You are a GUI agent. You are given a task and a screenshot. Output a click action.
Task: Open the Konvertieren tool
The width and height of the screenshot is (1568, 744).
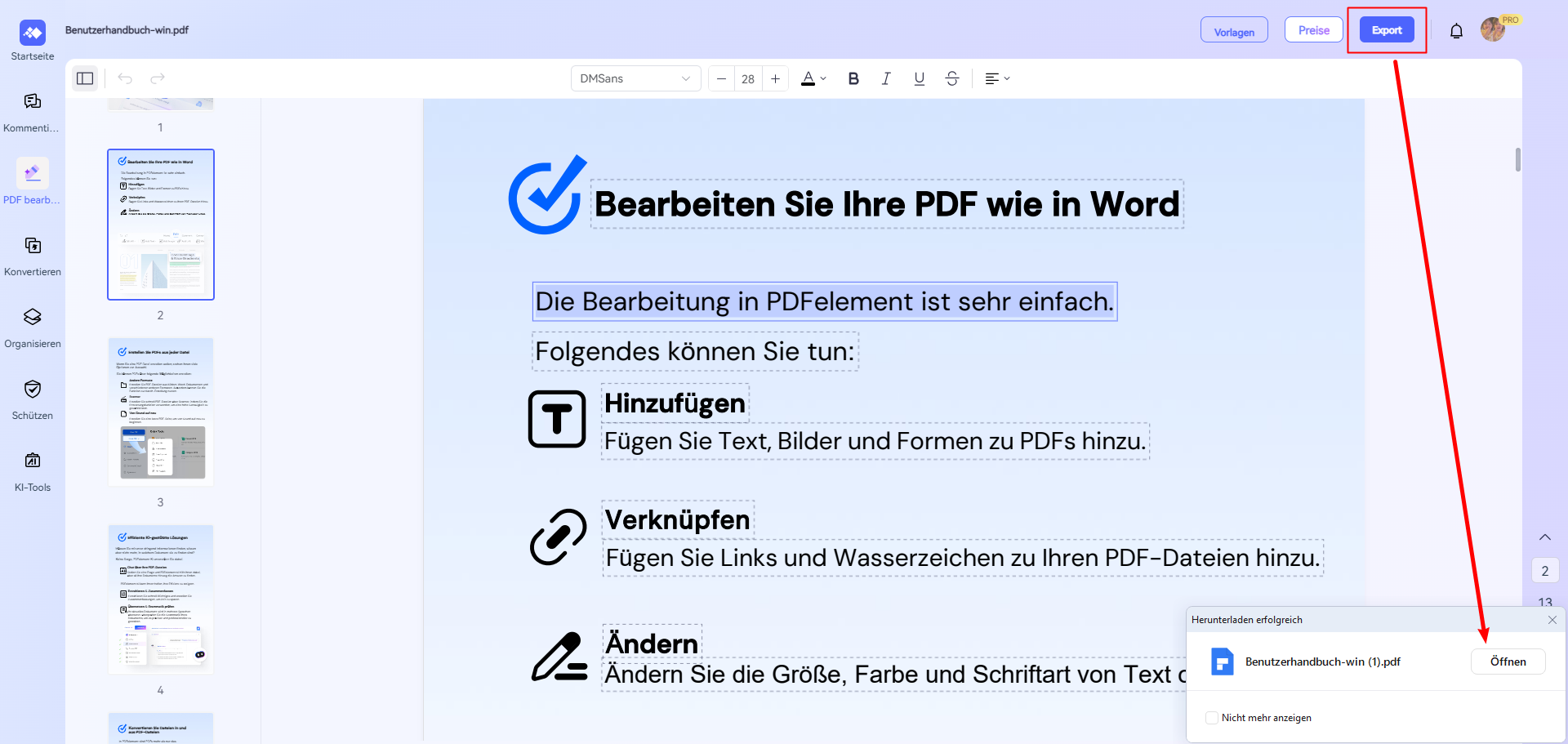click(33, 255)
